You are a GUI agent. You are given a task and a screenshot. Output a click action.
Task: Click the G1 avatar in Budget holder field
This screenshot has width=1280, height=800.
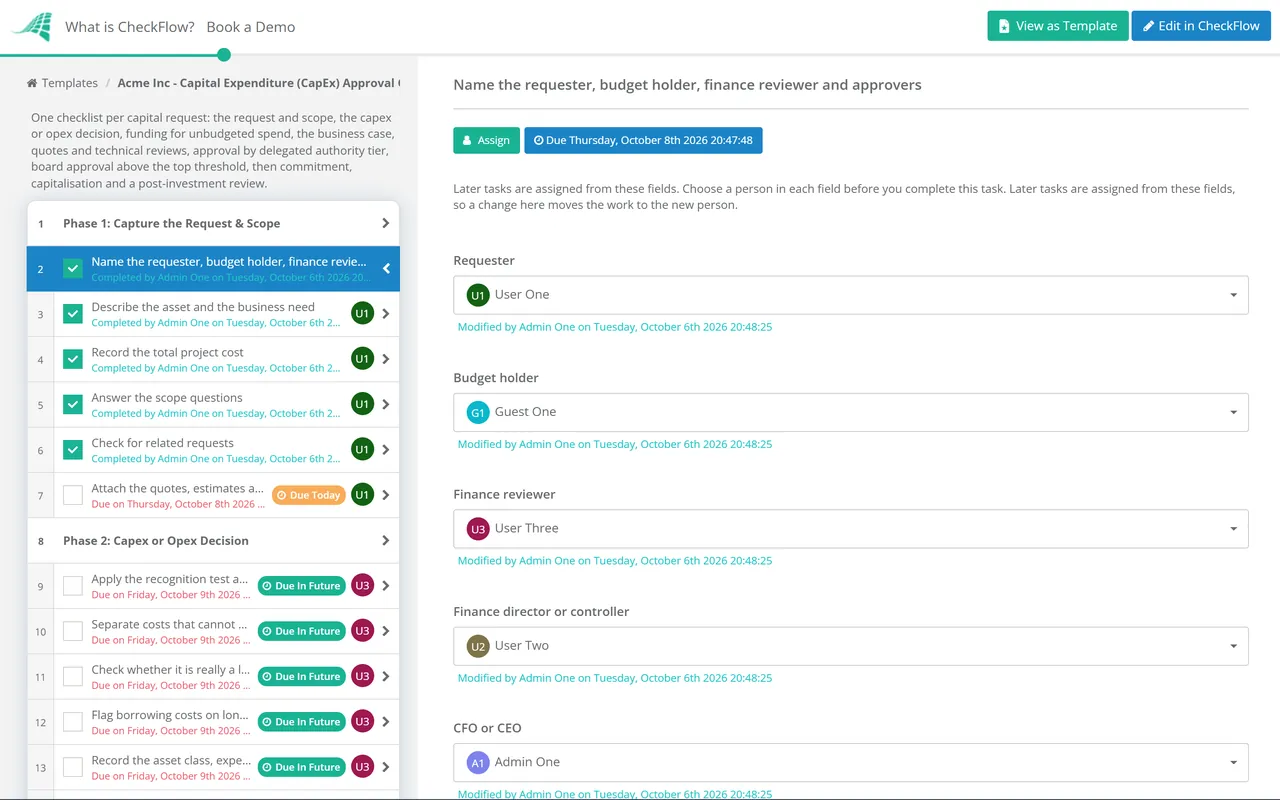[x=478, y=412]
